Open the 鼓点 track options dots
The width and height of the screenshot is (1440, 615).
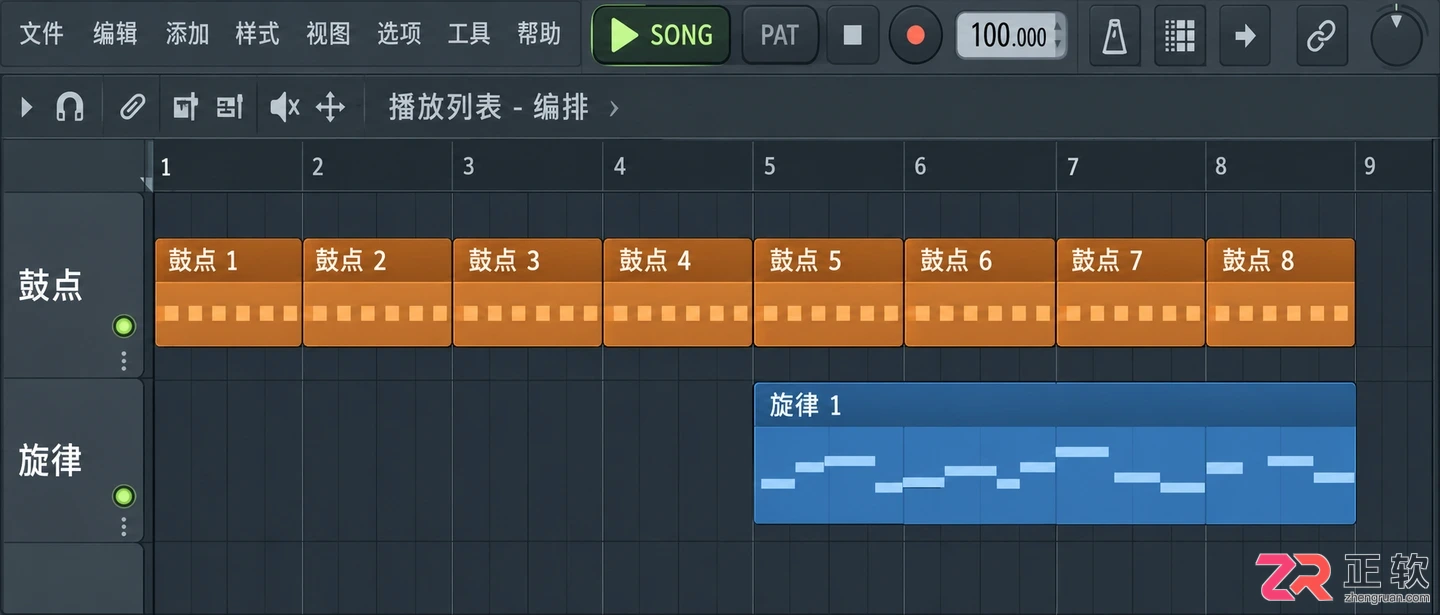124,361
